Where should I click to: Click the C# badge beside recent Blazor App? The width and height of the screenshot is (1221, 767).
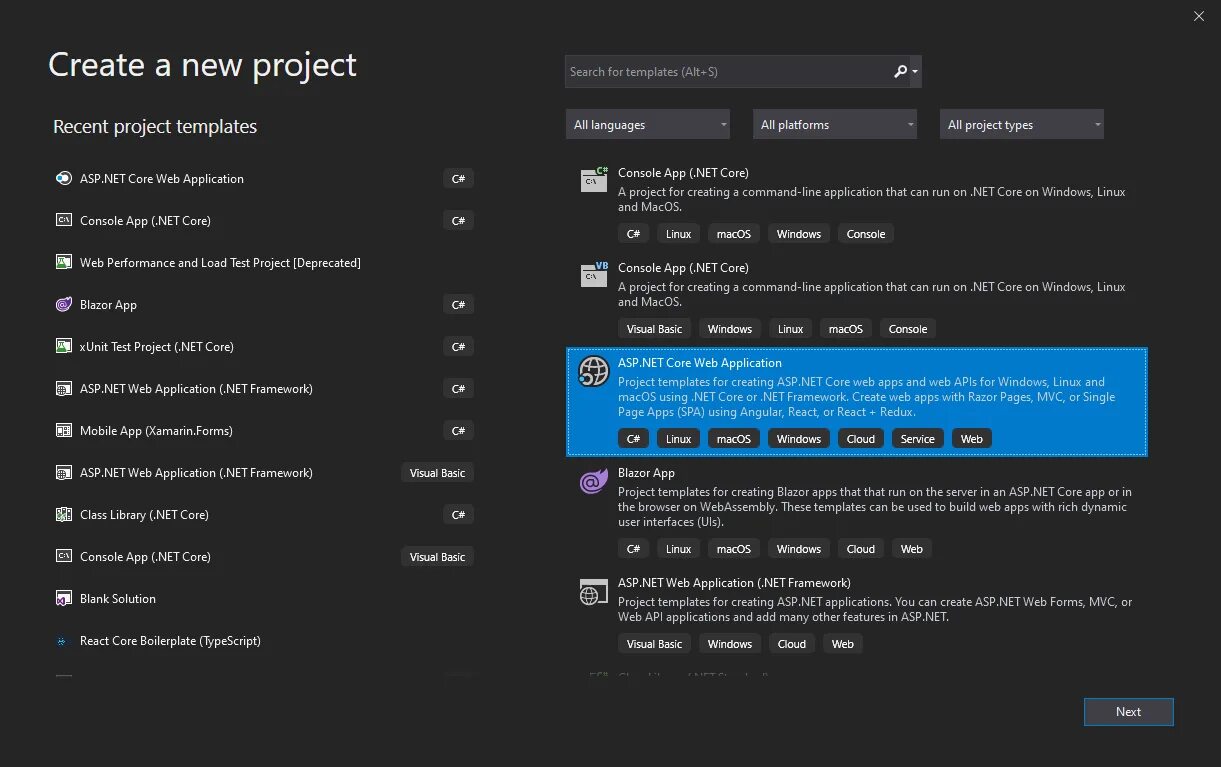pos(458,305)
